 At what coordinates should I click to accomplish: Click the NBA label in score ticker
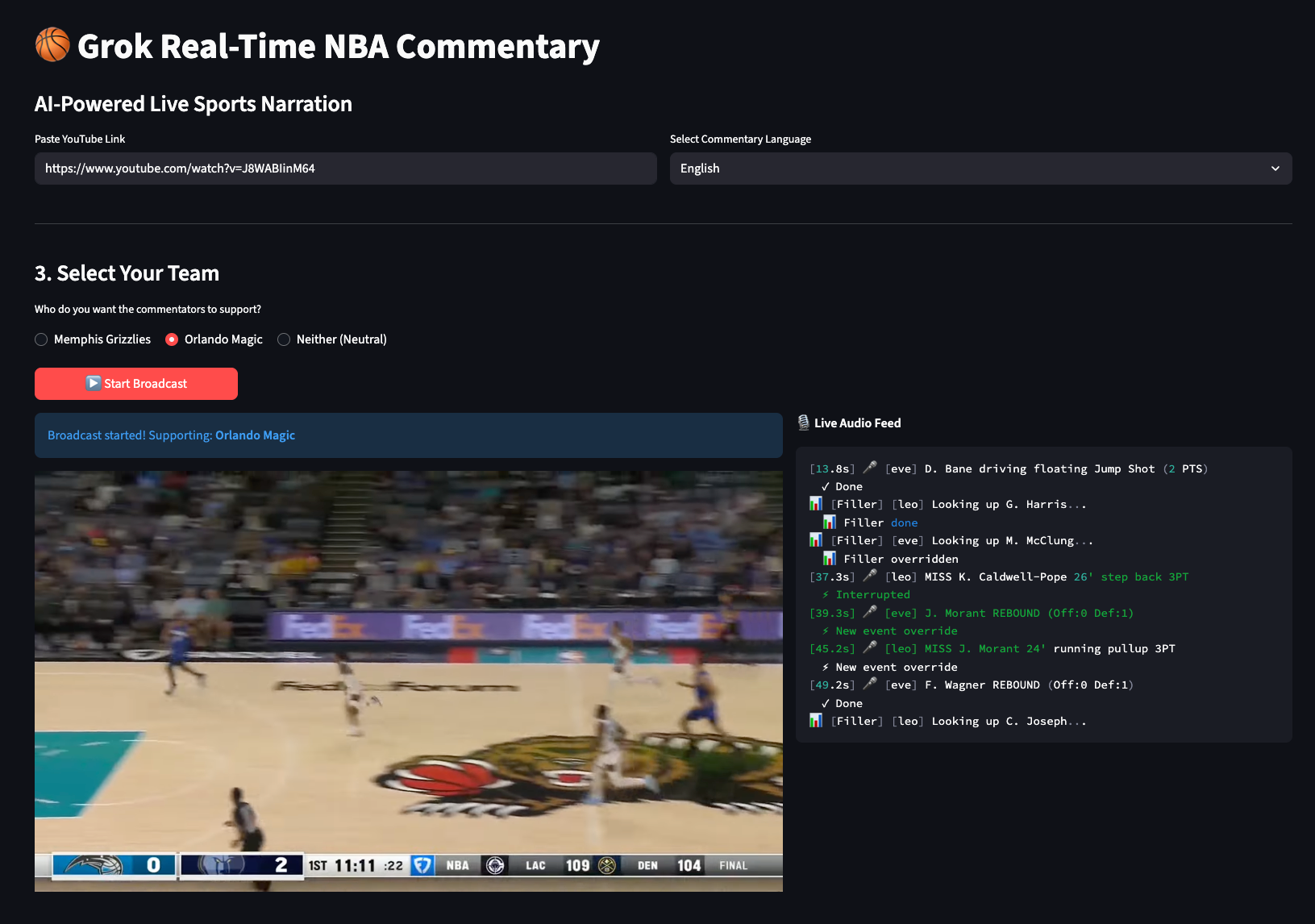click(x=457, y=865)
